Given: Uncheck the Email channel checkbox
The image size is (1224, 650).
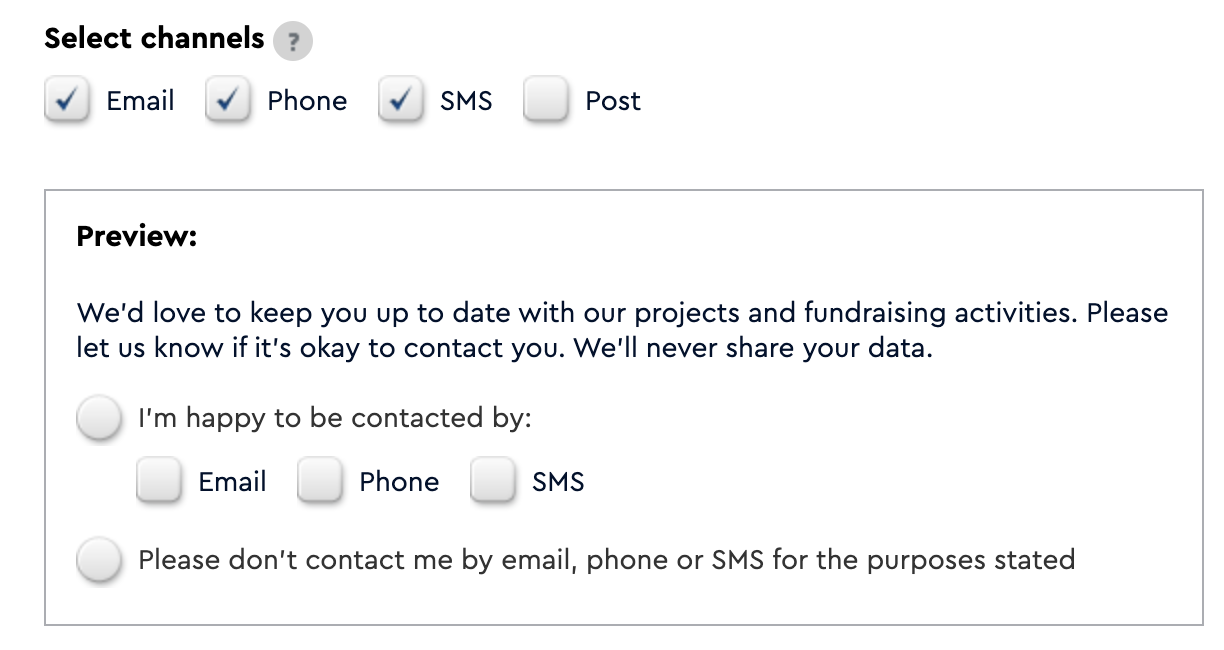Looking at the screenshot, I should pos(67,101).
